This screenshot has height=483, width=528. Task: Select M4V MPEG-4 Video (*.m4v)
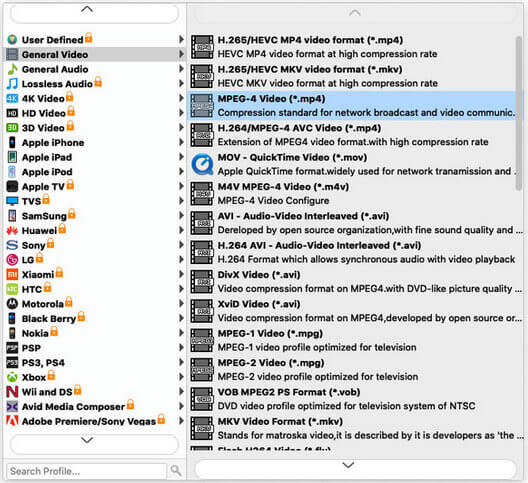click(355, 193)
